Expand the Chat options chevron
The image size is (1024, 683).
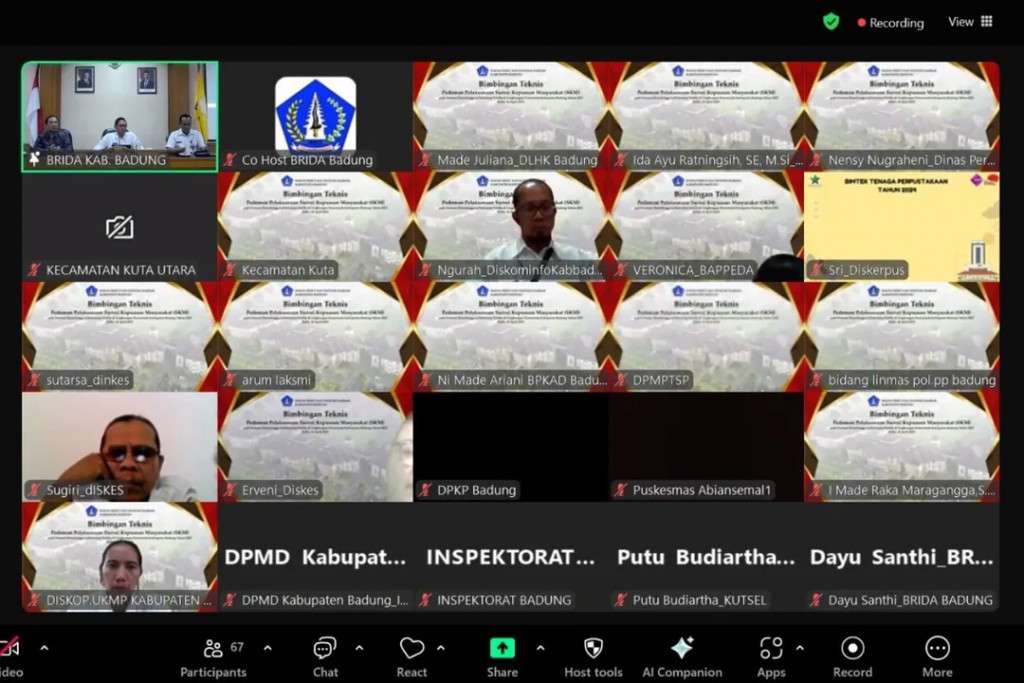click(x=359, y=648)
